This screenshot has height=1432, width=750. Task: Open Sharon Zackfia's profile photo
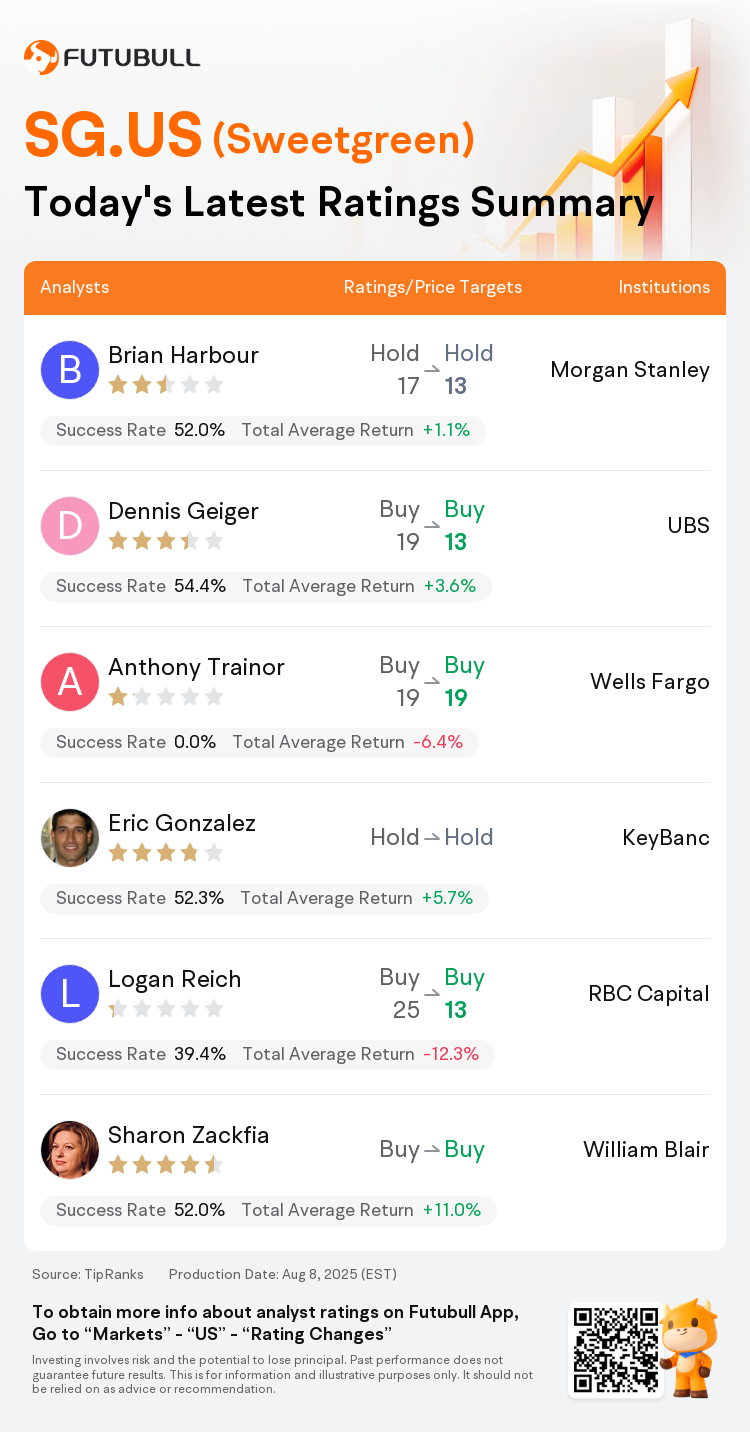point(70,1150)
